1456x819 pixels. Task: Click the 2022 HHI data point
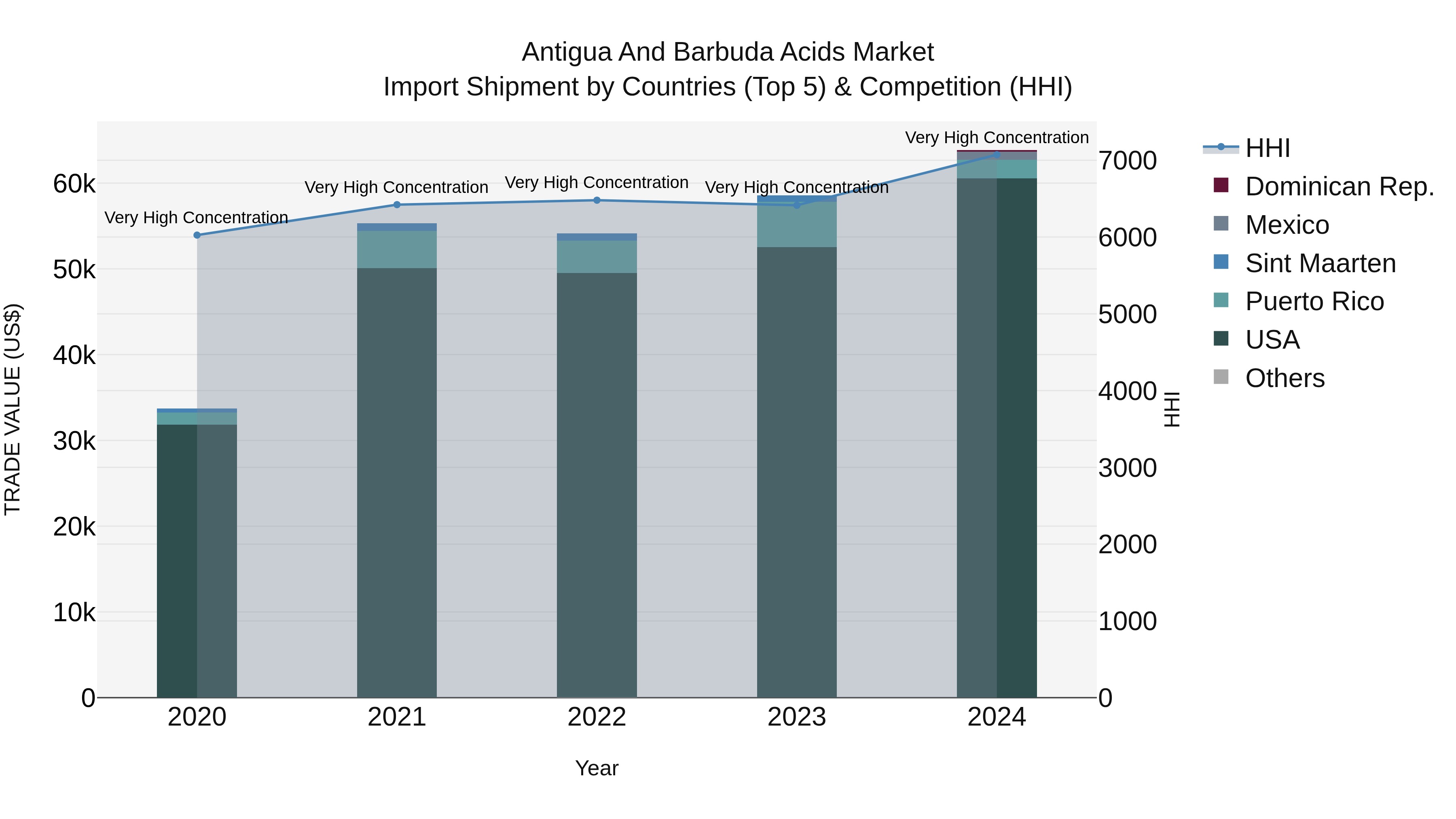[597, 200]
